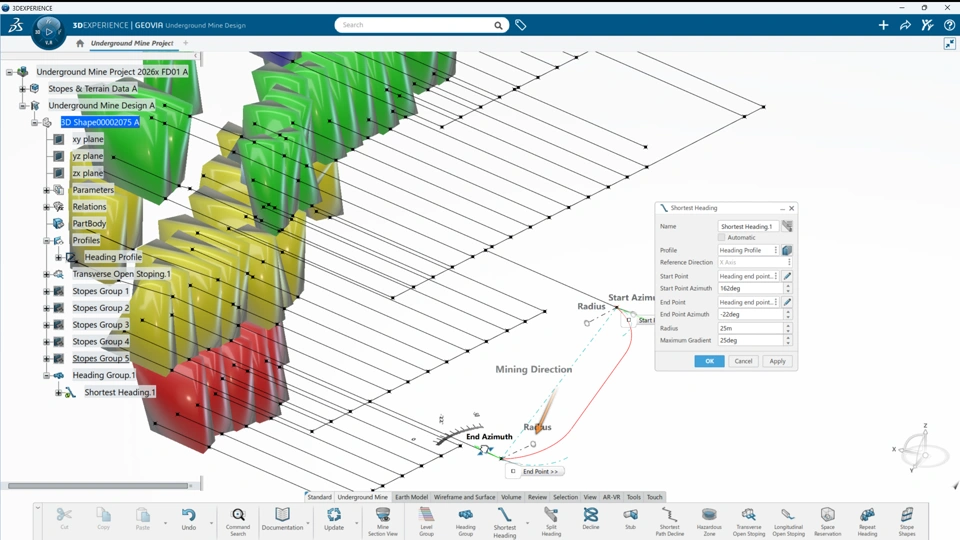Select the Hazardous Zone tool
This screenshot has height=540, width=960.
point(709,521)
